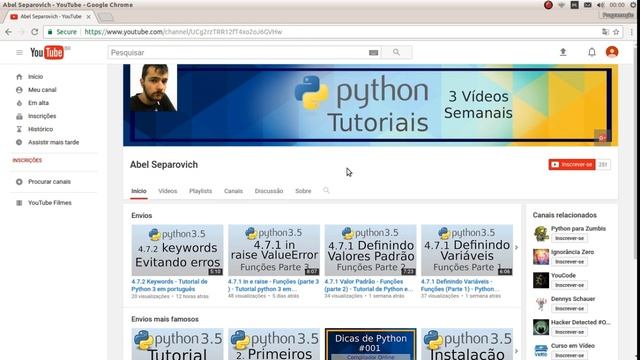Open Meu canal in the sidebar

[x=42, y=90]
